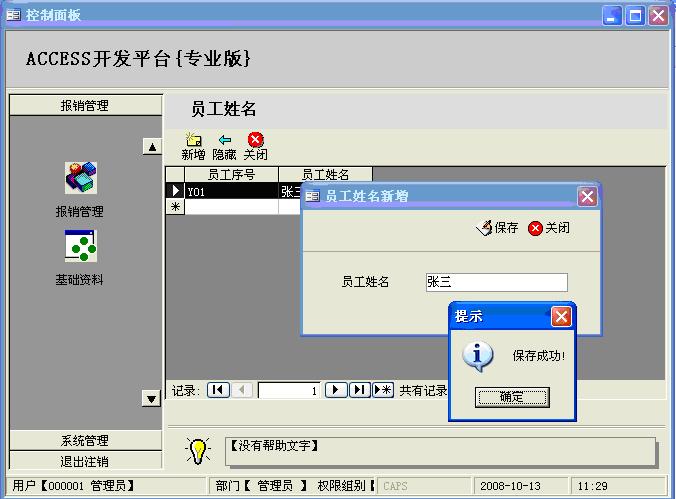Screen dimensions: 676x499
Task: Go to previous record navigation button
Action: click(x=241, y=390)
